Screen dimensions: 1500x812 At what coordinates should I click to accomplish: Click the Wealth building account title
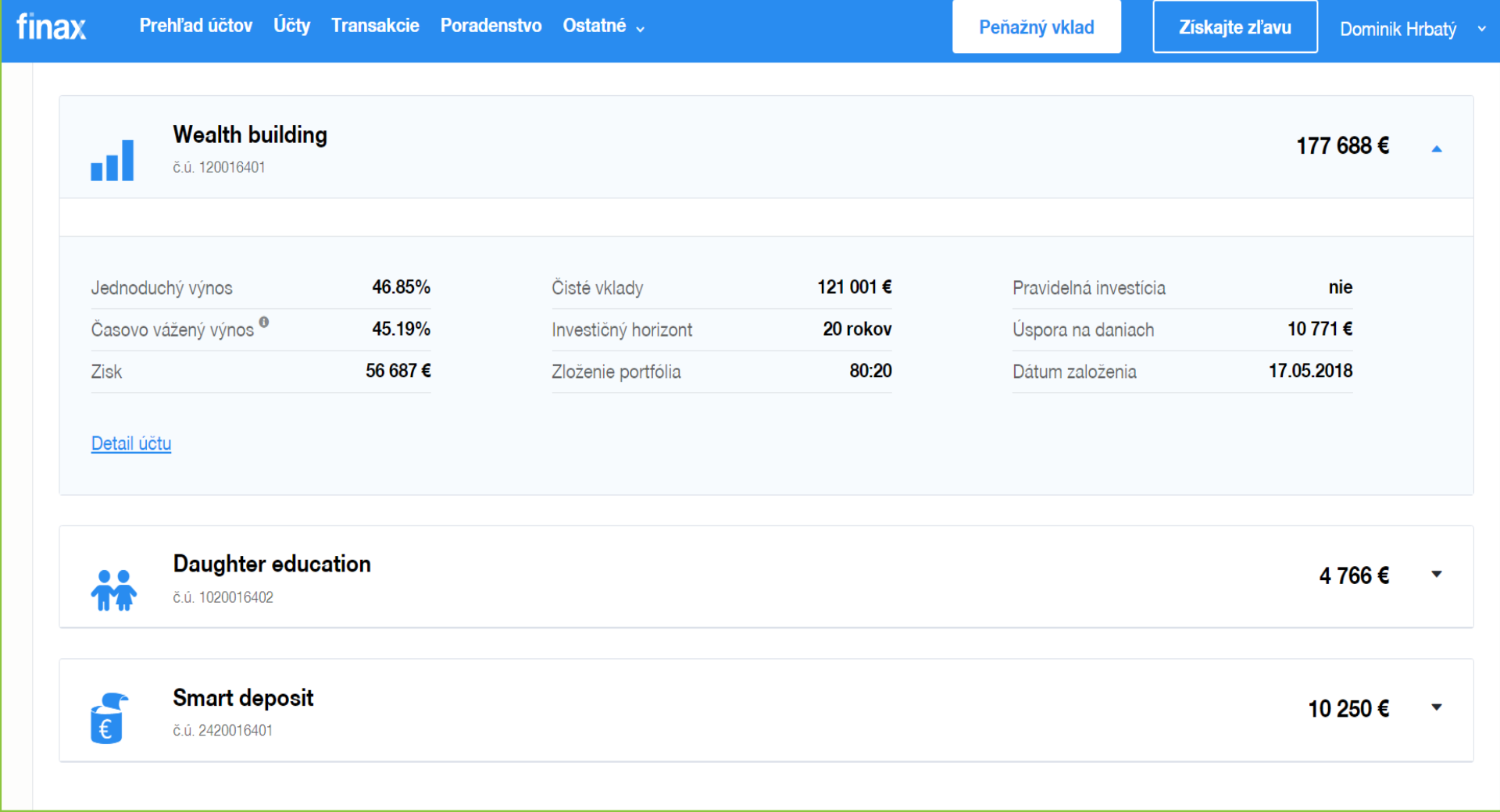coord(250,135)
